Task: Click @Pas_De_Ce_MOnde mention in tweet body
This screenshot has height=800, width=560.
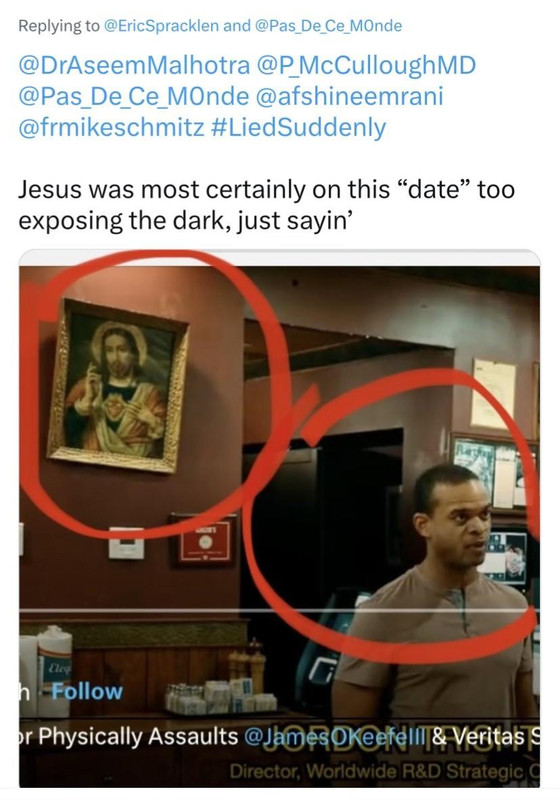Action: click(134, 96)
